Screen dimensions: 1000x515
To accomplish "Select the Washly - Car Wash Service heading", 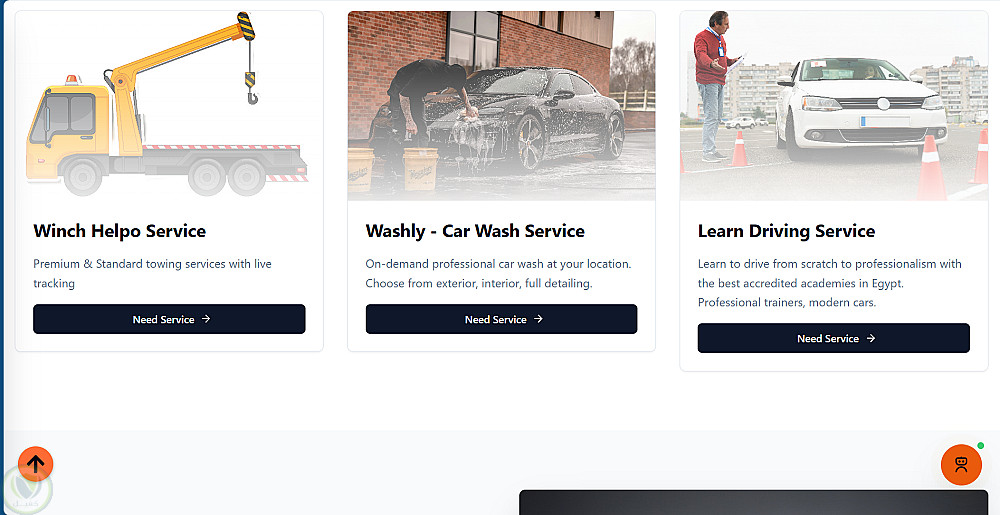I will click(475, 231).
